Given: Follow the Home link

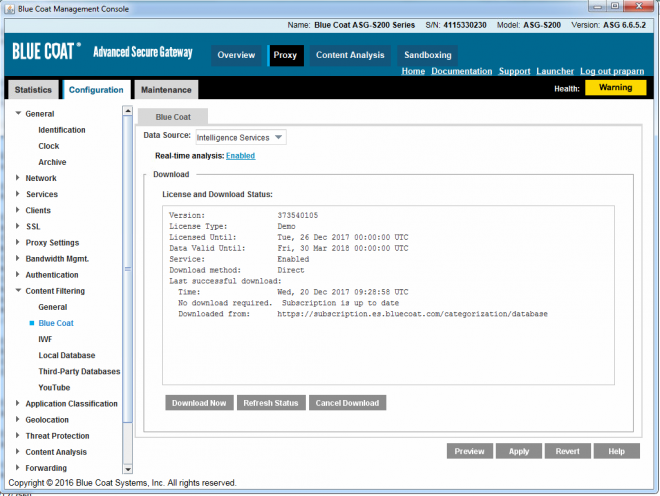Looking at the screenshot, I should coord(413,71).
